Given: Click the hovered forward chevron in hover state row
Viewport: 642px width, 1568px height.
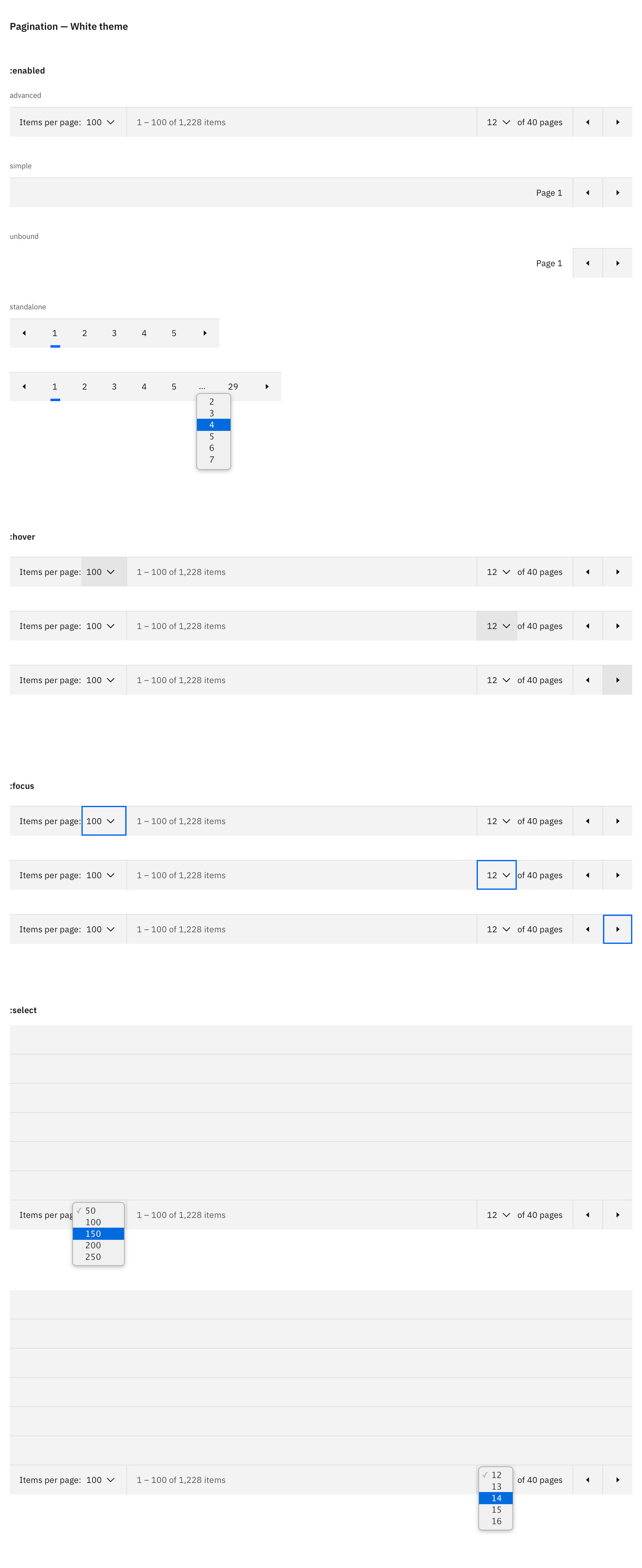Looking at the screenshot, I should pyautogui.click(x=617, y=680).
